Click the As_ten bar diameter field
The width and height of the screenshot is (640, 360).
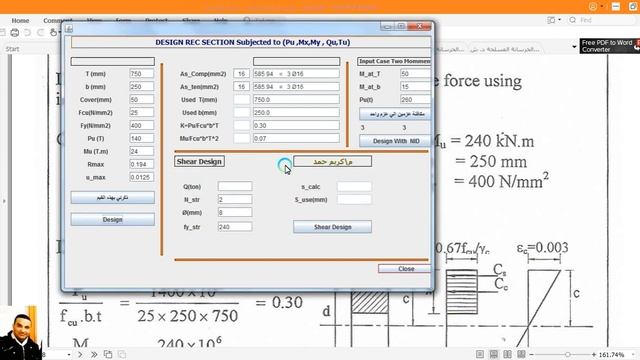242,87
